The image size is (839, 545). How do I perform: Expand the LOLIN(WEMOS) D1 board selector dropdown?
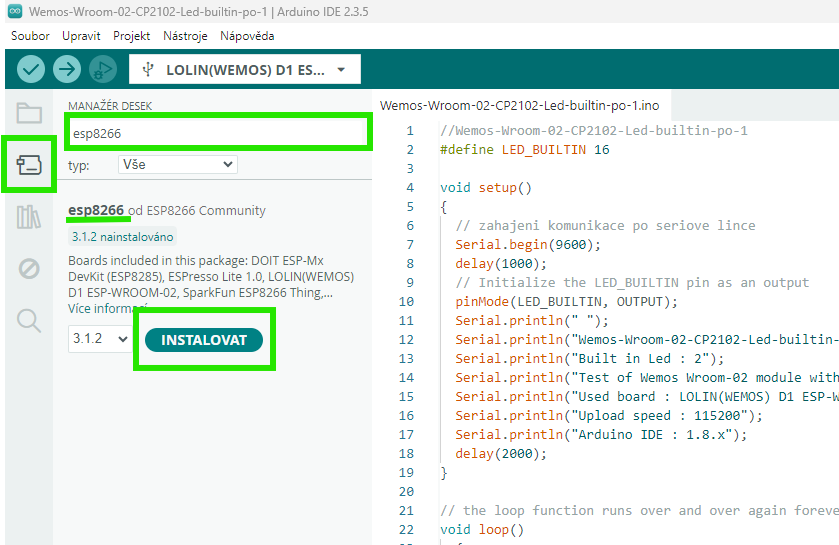coord(245,70)
